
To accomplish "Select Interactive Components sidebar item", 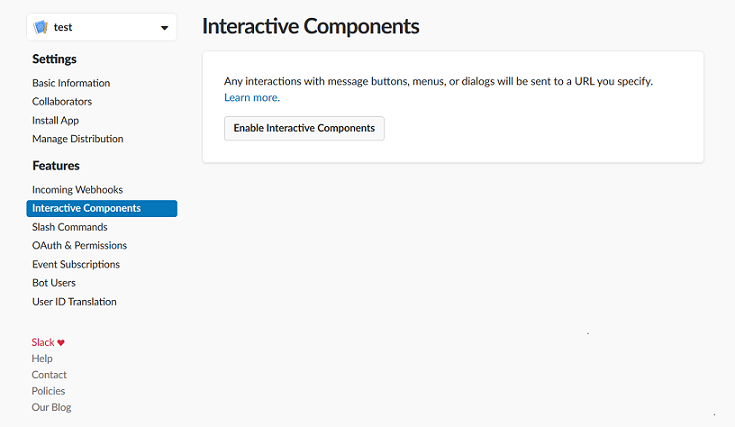I will coord(86,208).
